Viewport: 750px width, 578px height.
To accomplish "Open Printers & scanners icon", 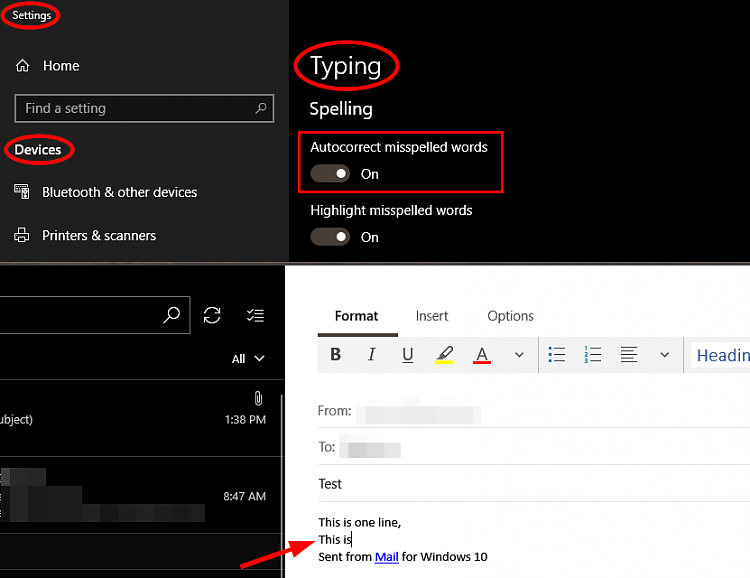I will tap(22, 235).
